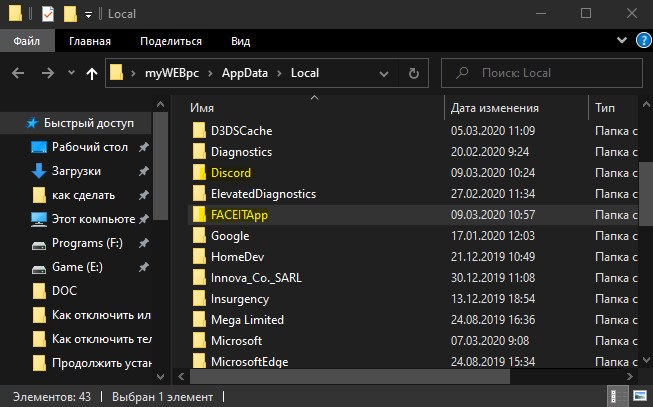This screenshot has height=407, width=653.
Task: Select Этот компьютер in sidebar
Action: point(93,219)
